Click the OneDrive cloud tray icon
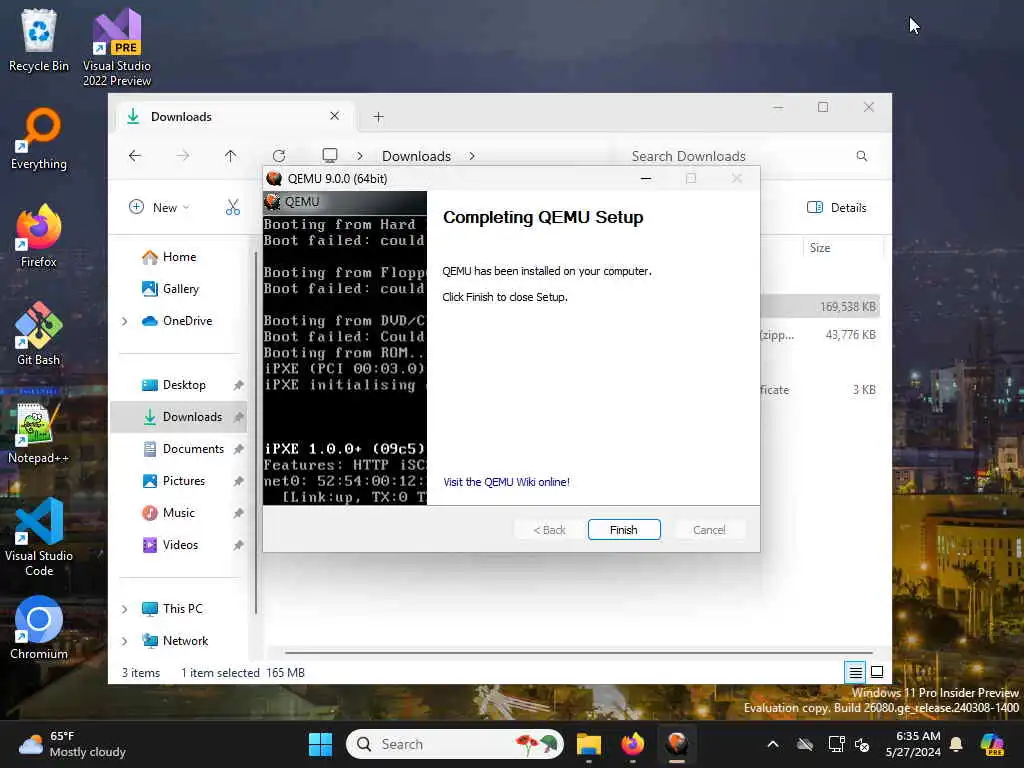1024x768 pixels. pyautogui.click(x=805, y=744)
